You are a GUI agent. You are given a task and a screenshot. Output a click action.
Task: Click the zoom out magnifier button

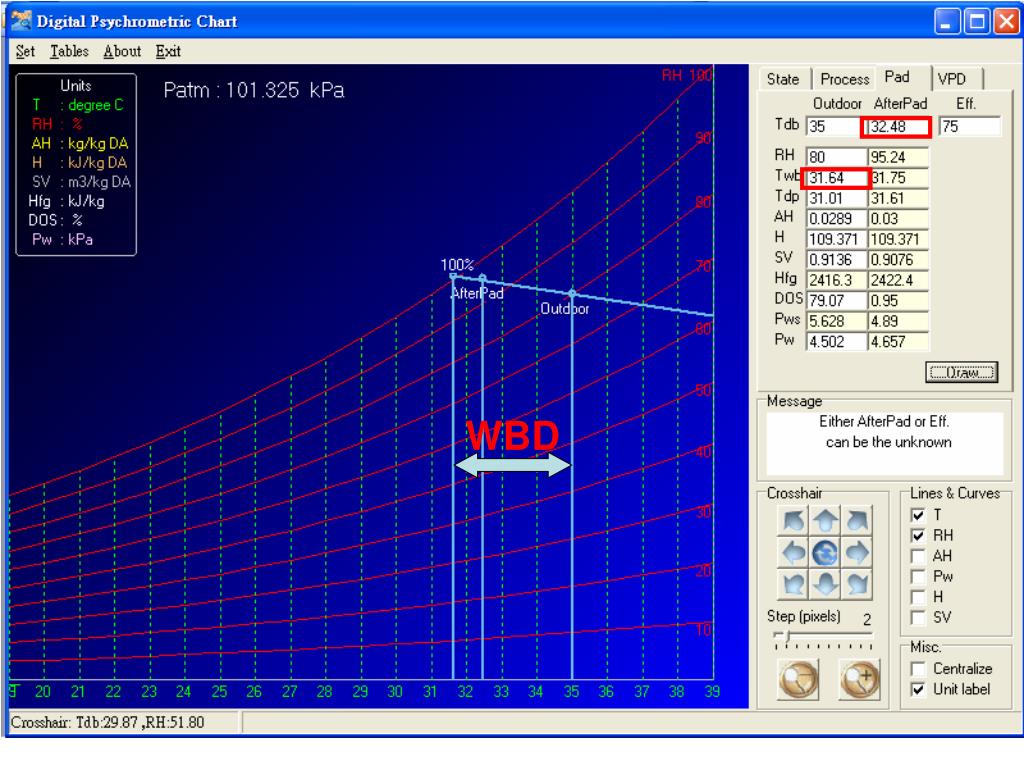(x=798, y=679)
